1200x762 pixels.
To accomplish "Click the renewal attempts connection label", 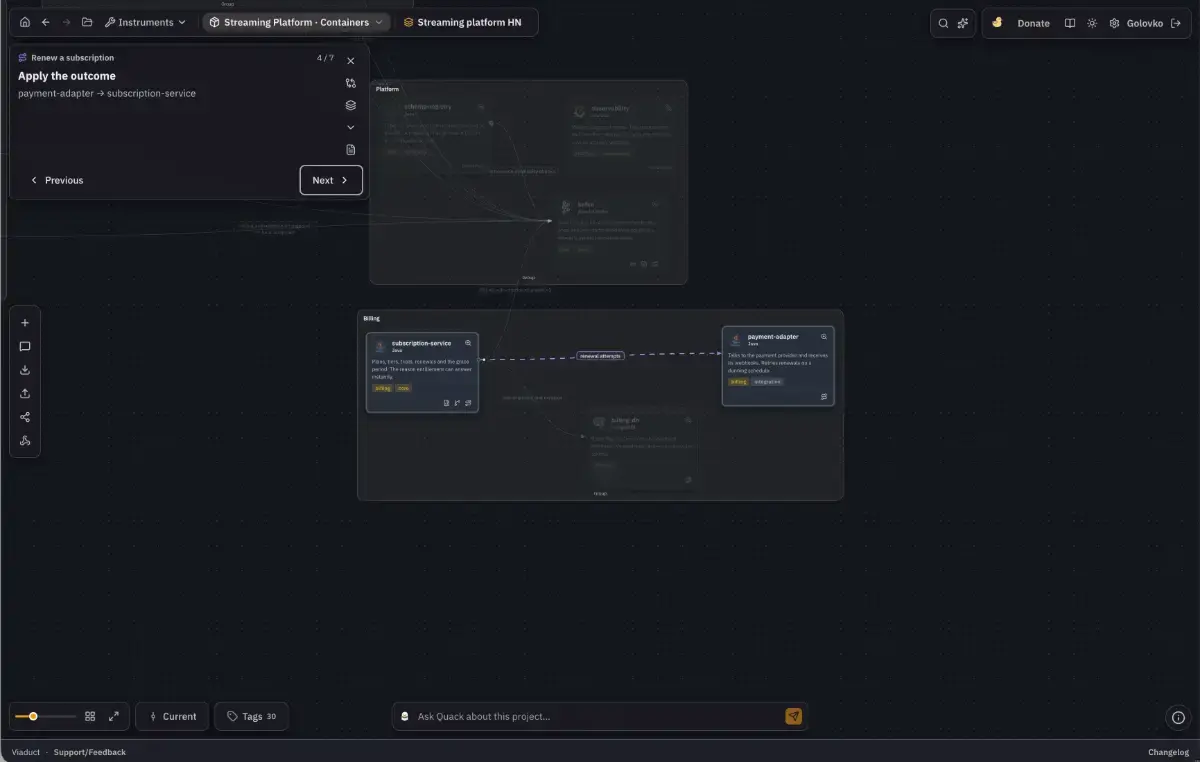I will pos(601,356).
